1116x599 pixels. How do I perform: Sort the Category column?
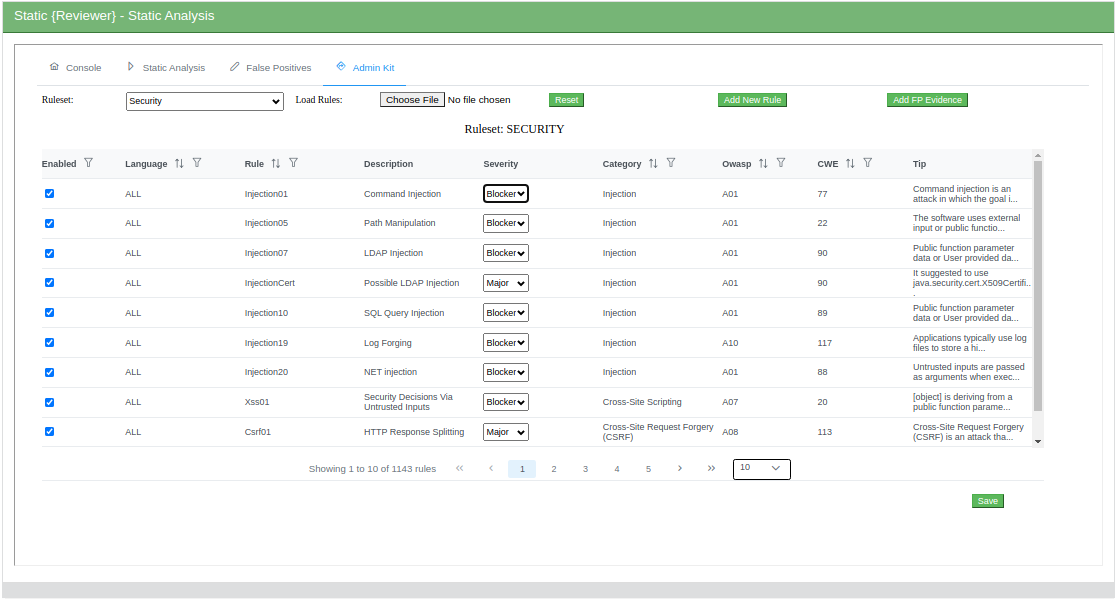(x=652, y=162)
